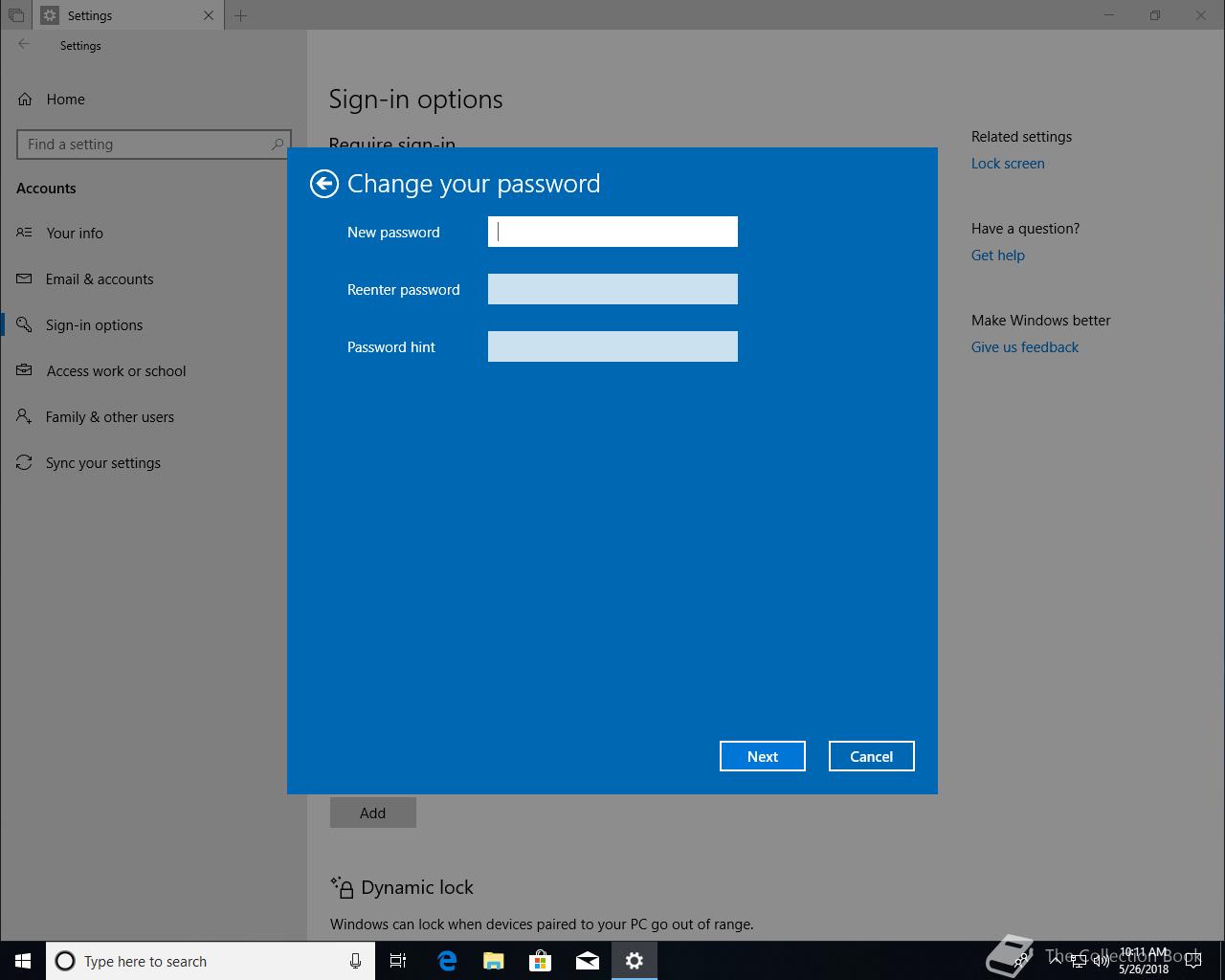Click the Make Windows better text
Viewport: 1225px width, 980px height.
1041,321
